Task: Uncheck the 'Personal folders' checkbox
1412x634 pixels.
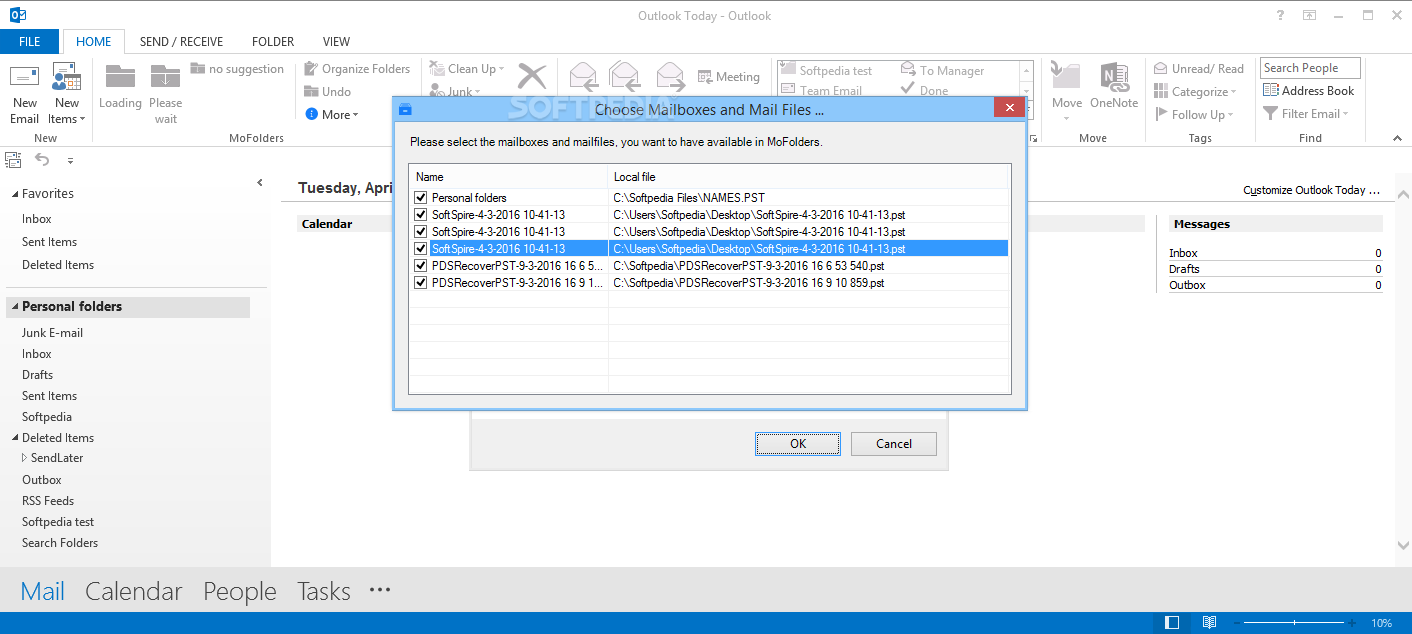Action: point(421,198)
